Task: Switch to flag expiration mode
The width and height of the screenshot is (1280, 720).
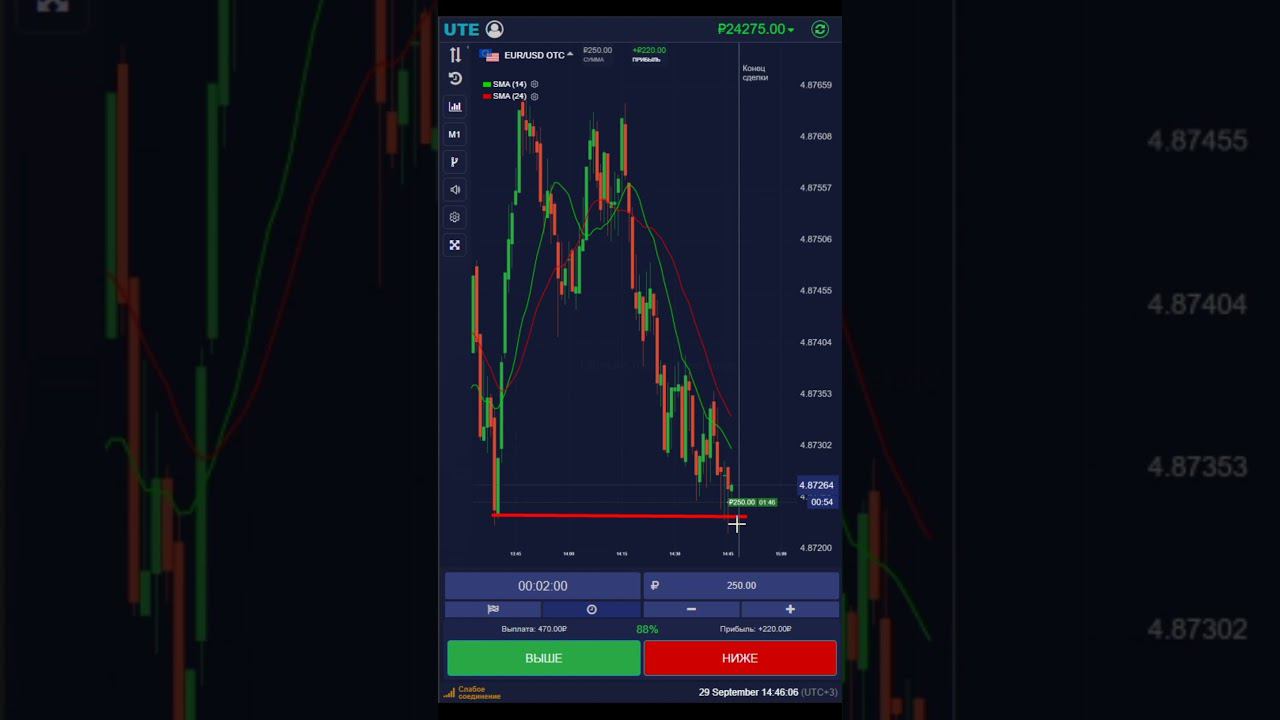Action: 493,609
